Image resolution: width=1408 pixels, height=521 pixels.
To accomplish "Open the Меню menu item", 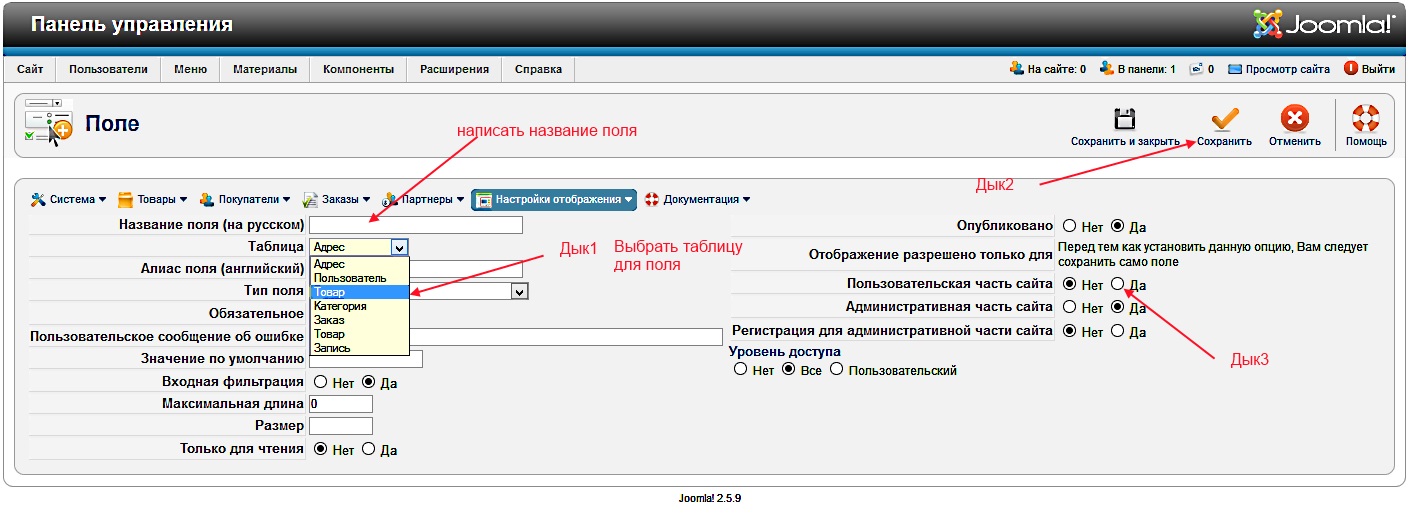I will [190, 69].
